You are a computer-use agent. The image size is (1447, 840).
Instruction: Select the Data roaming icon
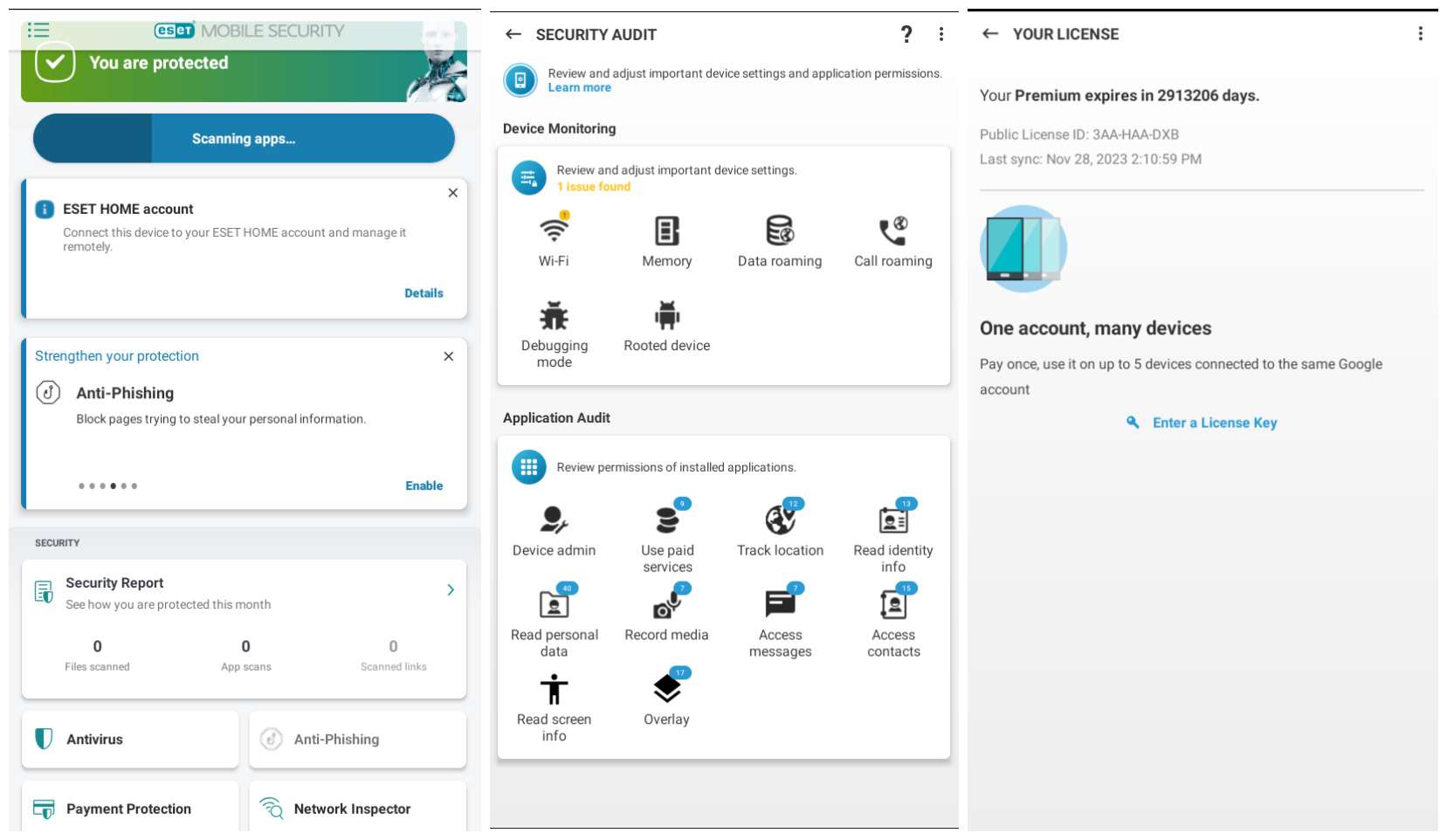click(x=780, y=231)
